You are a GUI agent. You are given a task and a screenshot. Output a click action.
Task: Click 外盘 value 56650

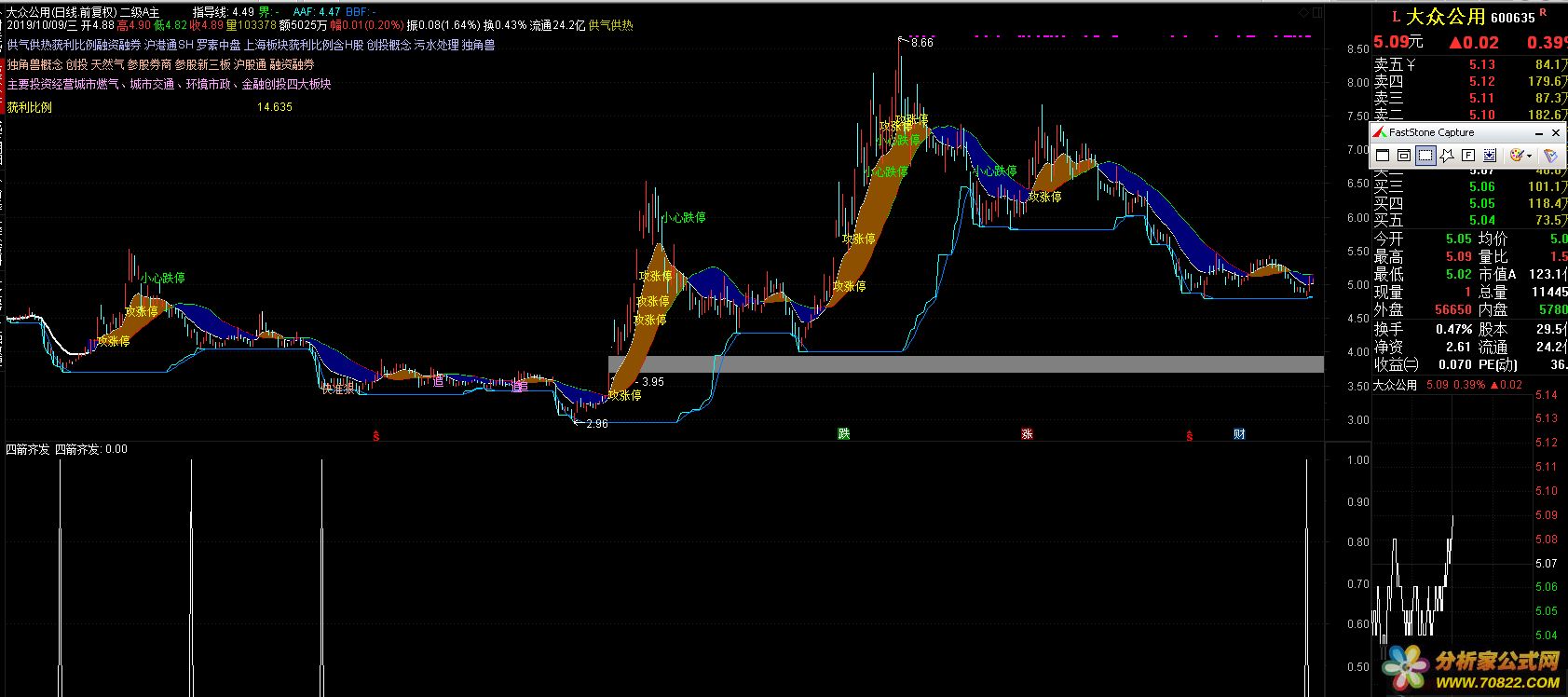click(x=1453, y=309)
